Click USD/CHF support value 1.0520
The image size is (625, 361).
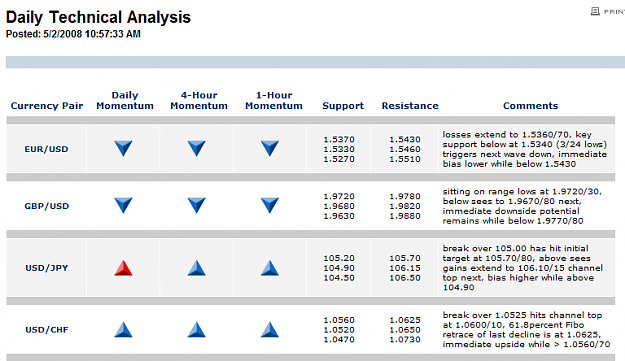pyautogui.click(x=339, y=330)
